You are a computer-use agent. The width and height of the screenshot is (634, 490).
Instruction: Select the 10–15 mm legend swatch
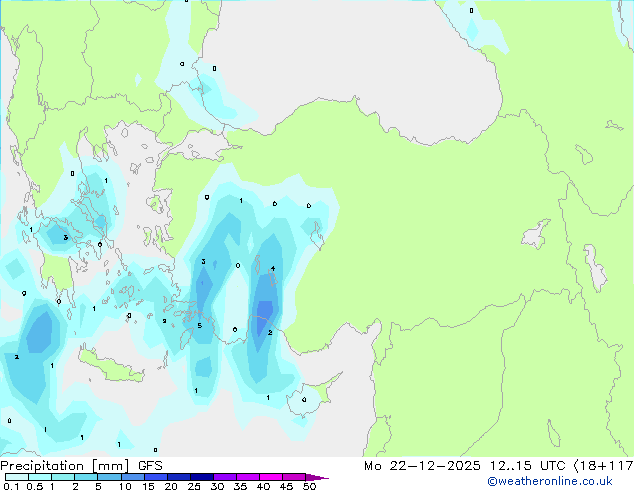click(x=132, y=477)
